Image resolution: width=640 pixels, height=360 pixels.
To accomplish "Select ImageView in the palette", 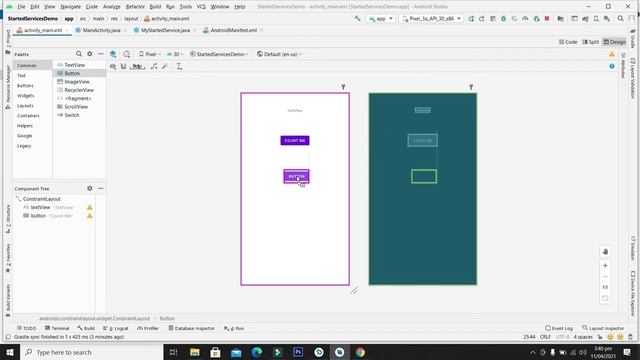I will (x=77, y=82).
